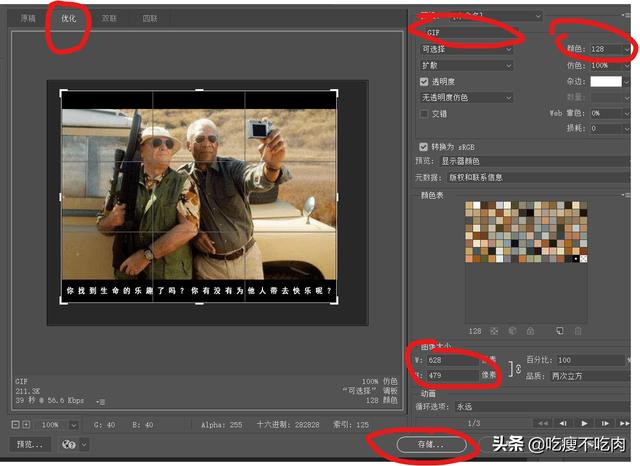Open the preset dropdown at panel top
The image size is (640, 466).
496,16
